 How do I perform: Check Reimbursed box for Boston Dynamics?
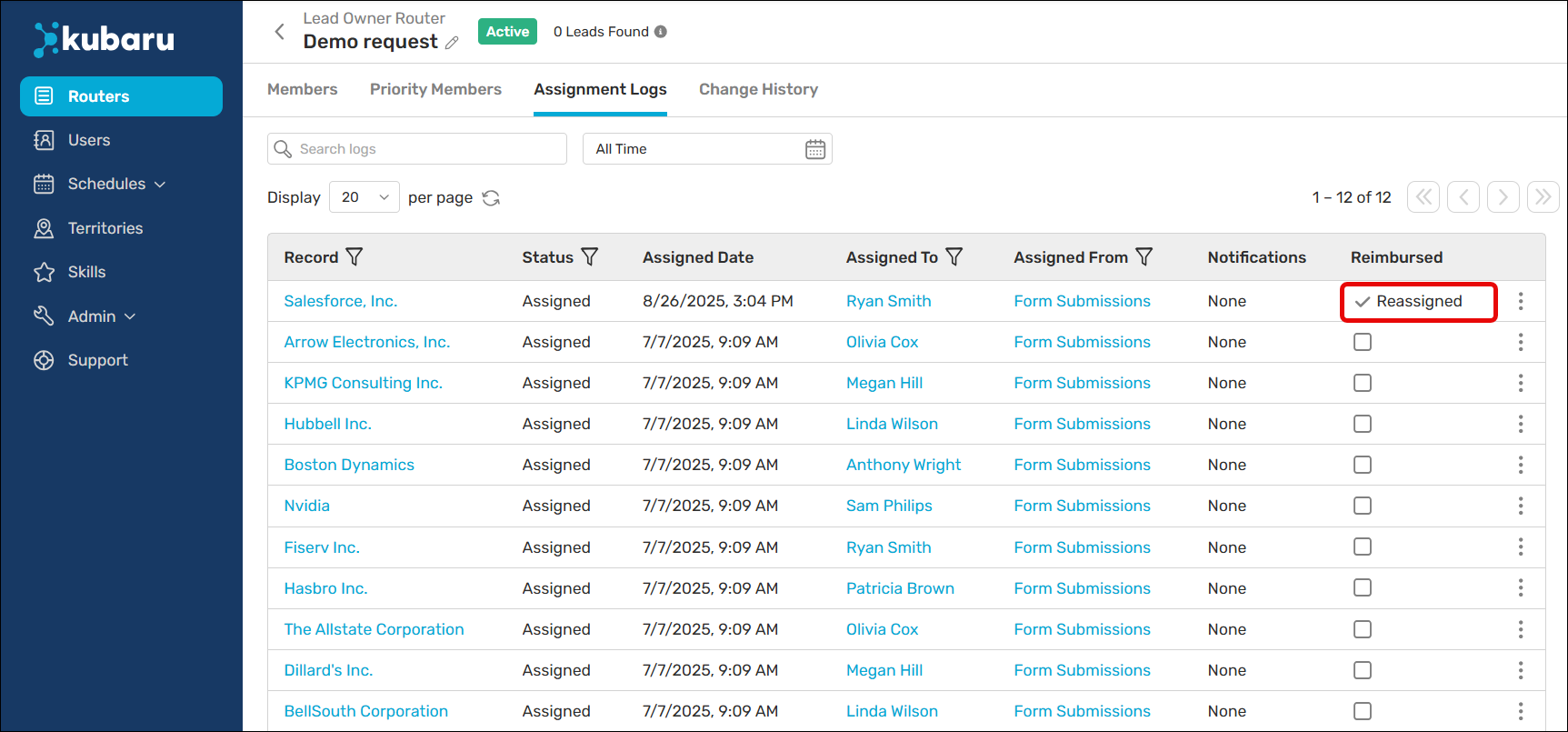point(1363,465)
